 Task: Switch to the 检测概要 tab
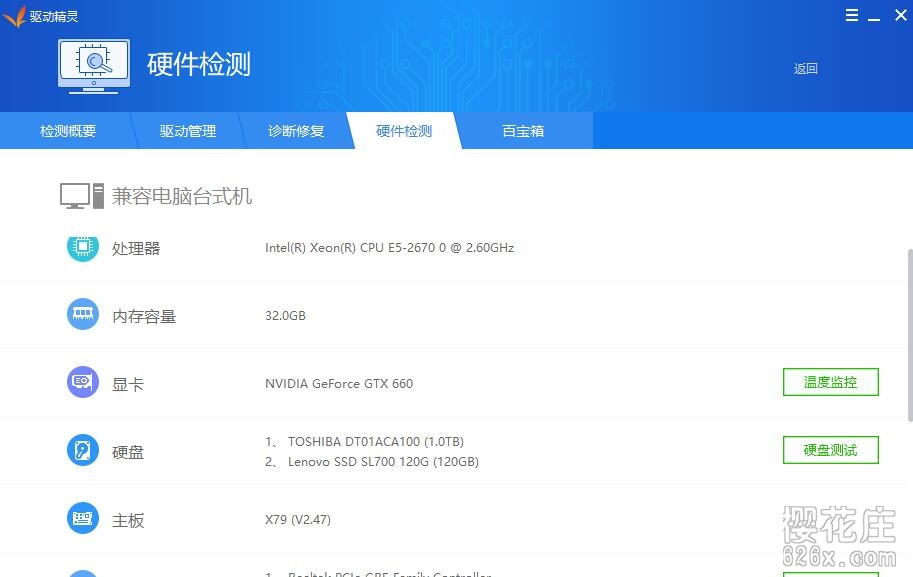point(68,131)
